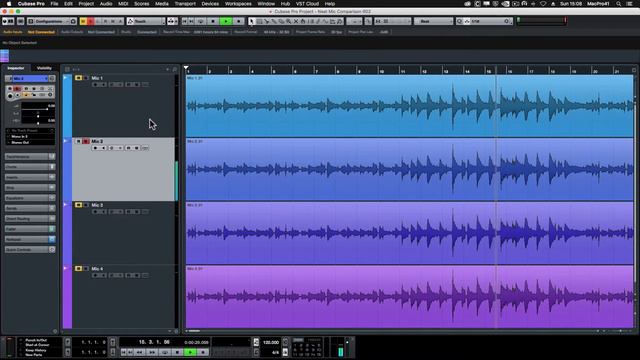
Task: Open the Configurations dropdown in toolbar
Action: point(52,21)
